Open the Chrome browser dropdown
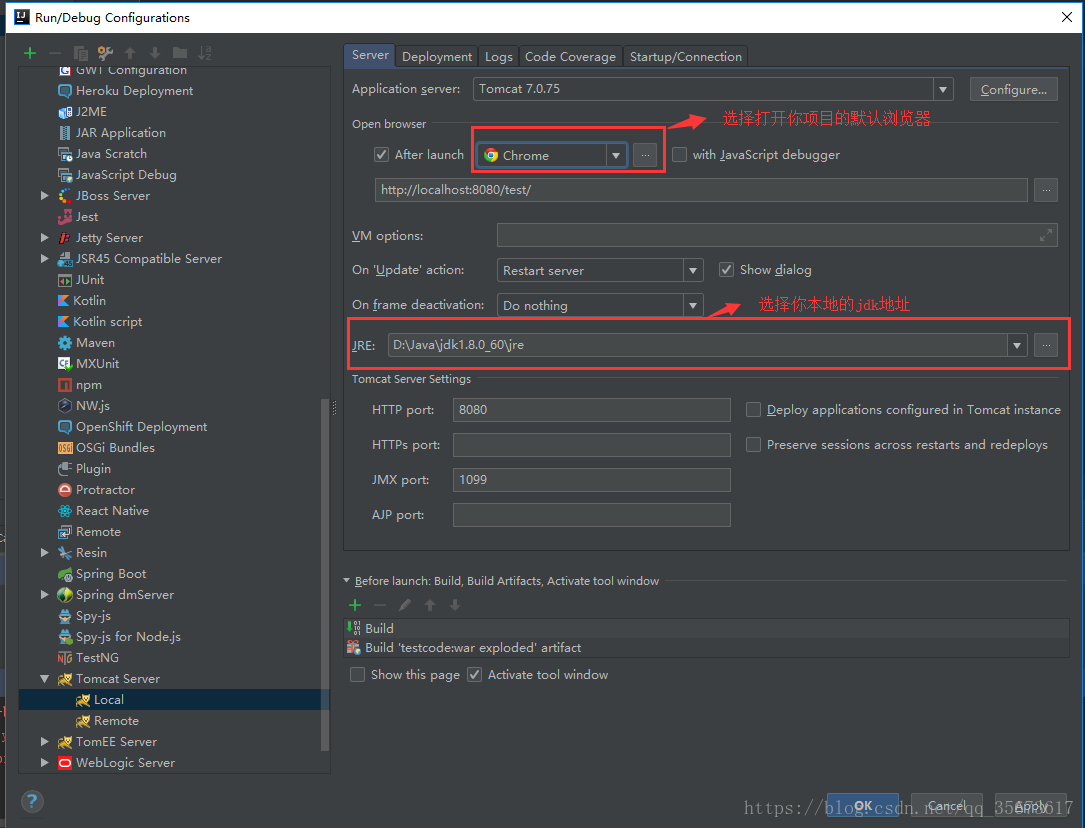The image size is (1085, 828). (615, 156)
